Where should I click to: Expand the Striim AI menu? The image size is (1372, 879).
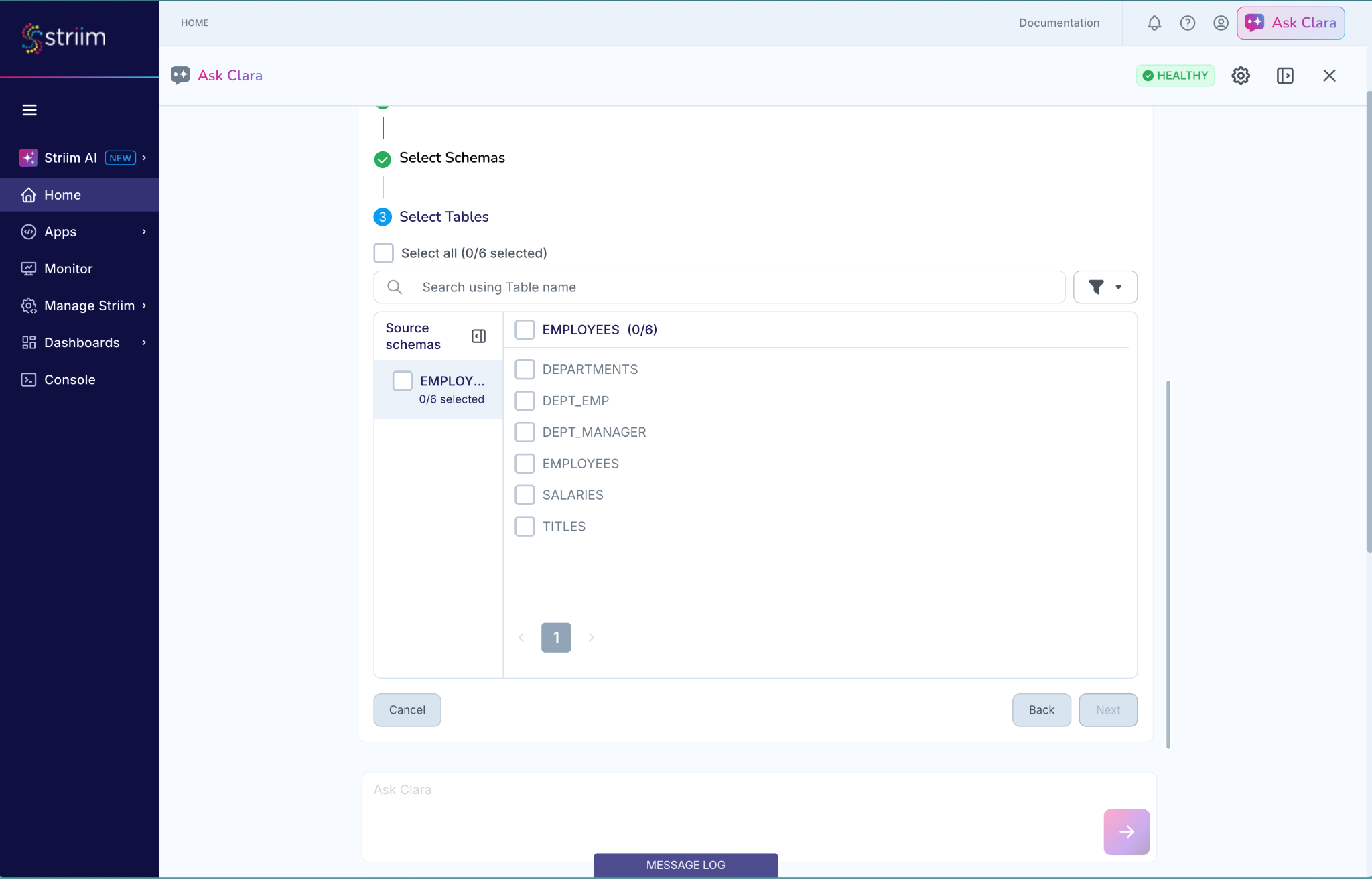pyautogui.click(x=79, y=158)
